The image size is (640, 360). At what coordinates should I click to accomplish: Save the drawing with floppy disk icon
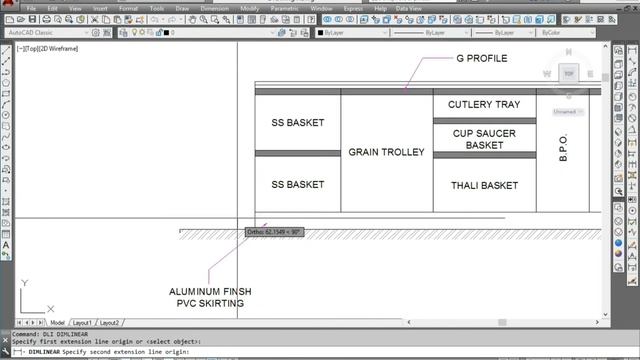coord(32,20)
